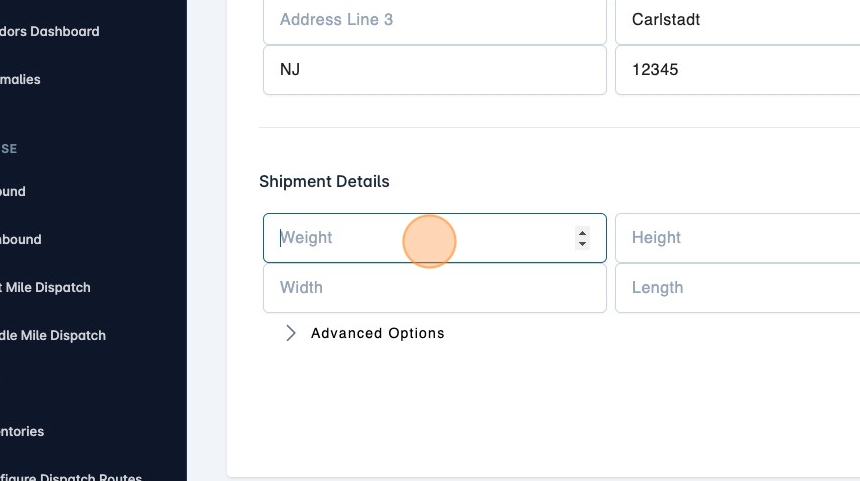Click the Length input field

[x=736, y=288]
